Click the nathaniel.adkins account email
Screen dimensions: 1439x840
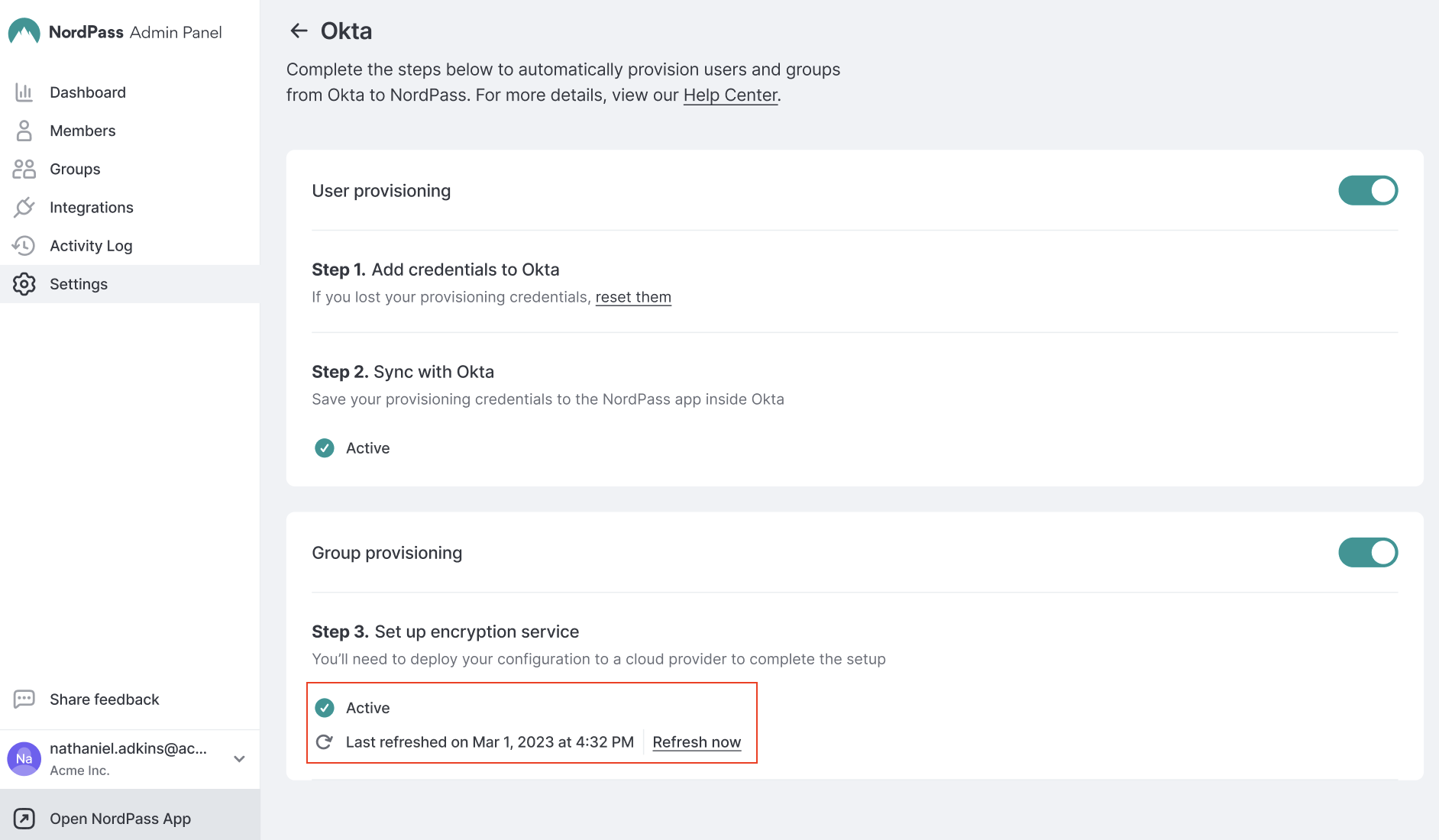128,748
